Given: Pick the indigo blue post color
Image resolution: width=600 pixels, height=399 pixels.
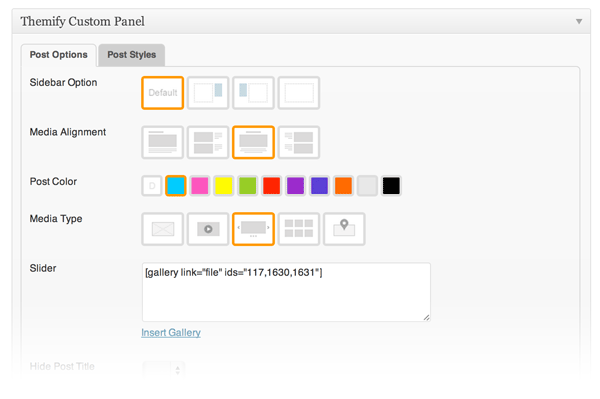Looking at the screenshot, I should pos(320,186).
